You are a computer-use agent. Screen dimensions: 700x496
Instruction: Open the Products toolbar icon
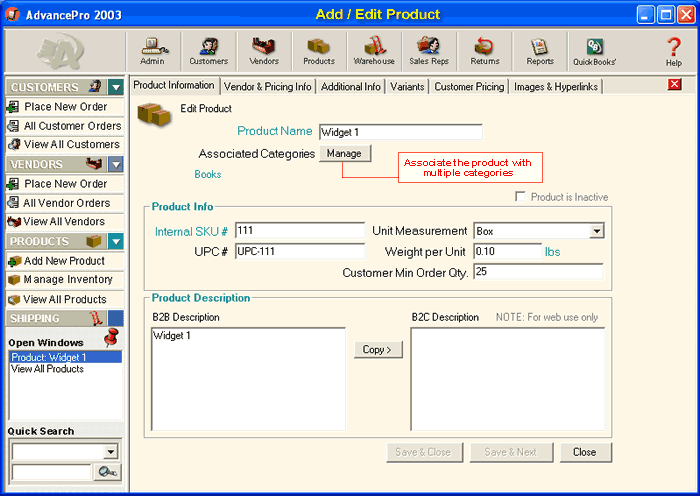coord(319,51)
